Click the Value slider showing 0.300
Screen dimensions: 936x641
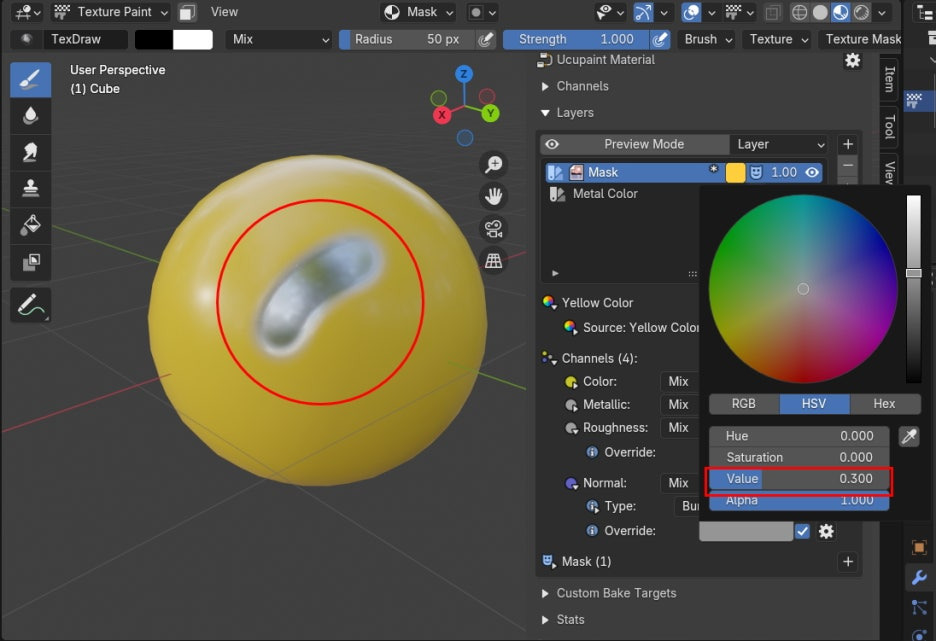pyautogui.click(x=799, y=479)
